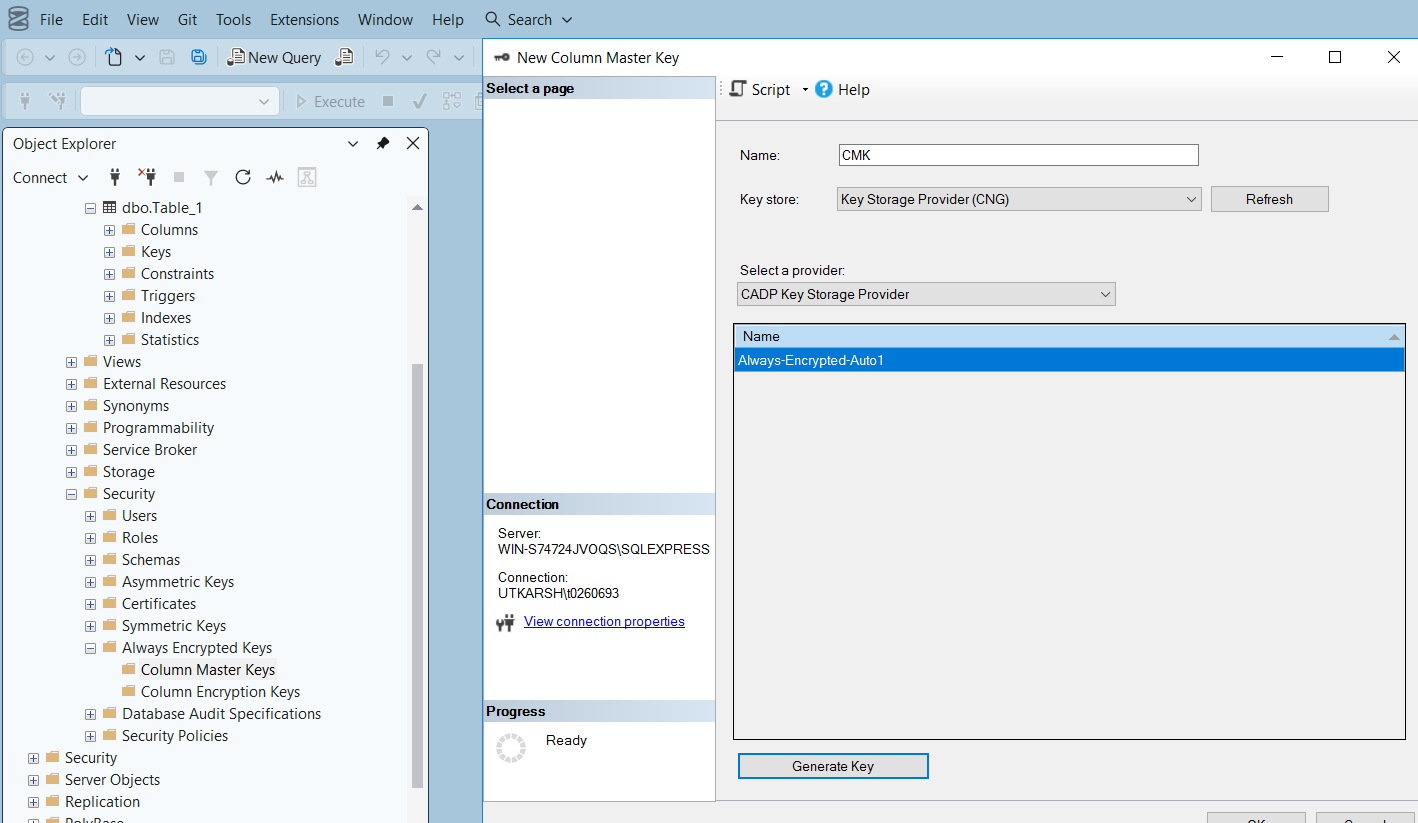1418x823 pixels.
Task: Collapse the Always Encrypted Keys node
Action: [91, 648]
